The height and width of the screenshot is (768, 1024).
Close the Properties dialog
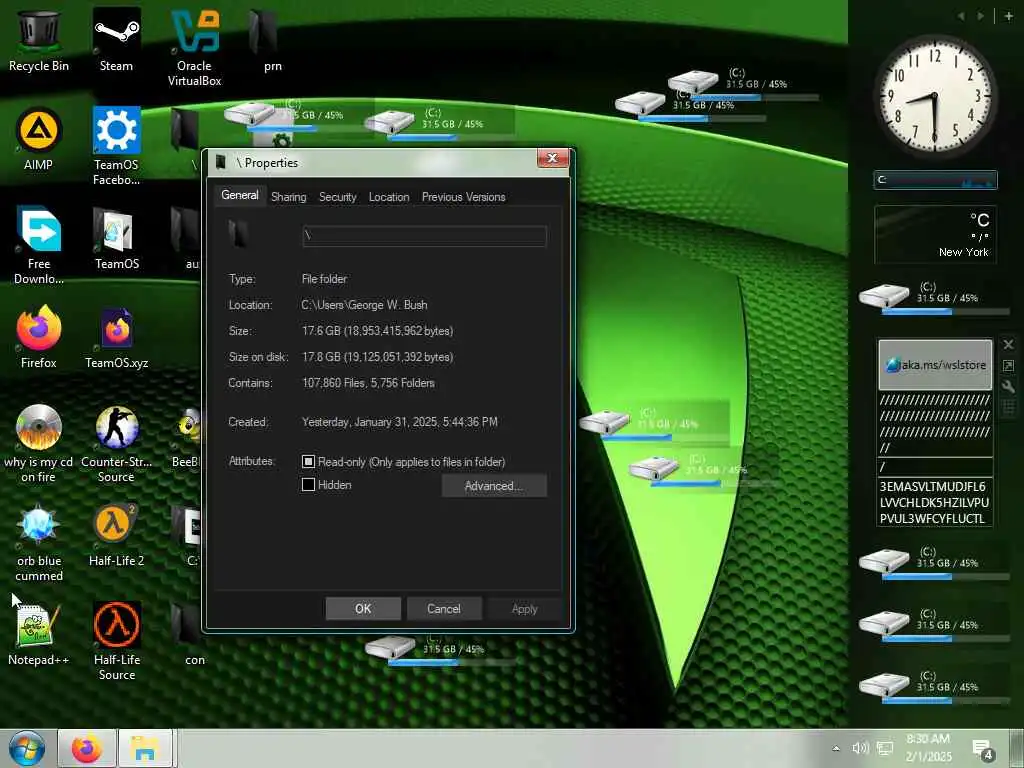coord(552,158)
